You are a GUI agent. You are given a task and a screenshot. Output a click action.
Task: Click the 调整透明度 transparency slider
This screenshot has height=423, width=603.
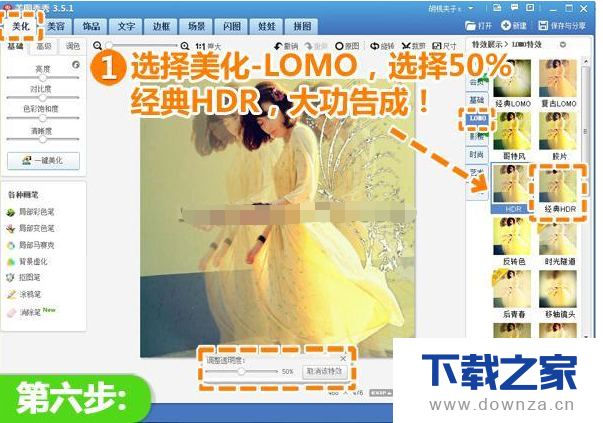(x=241, y=371)
